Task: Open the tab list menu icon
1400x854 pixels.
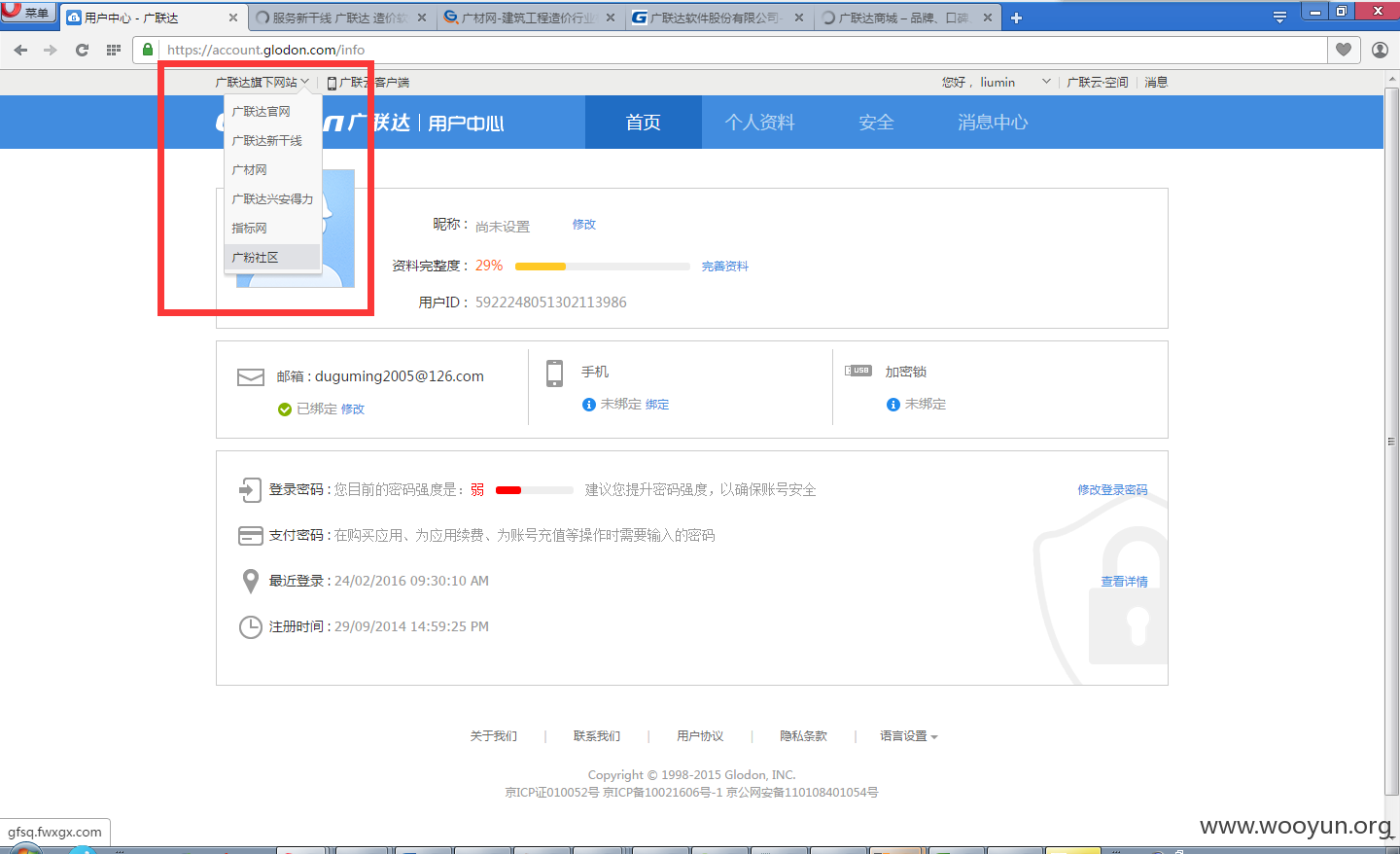Action: [1279, 18]
